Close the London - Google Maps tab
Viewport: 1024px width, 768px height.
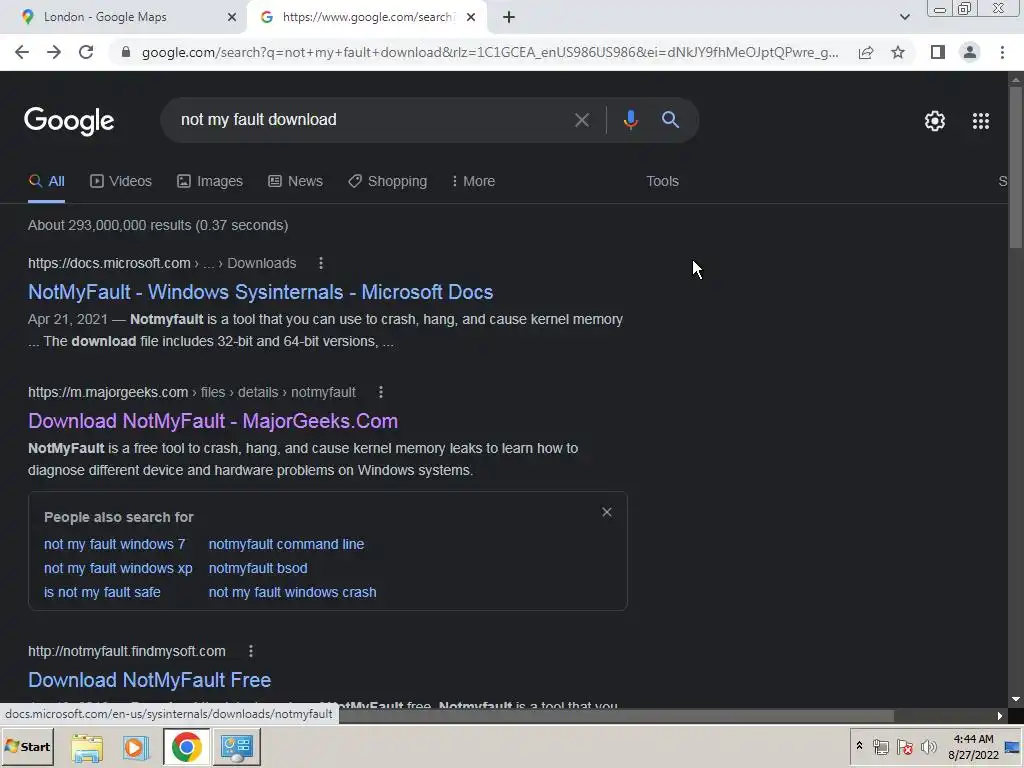232,18
